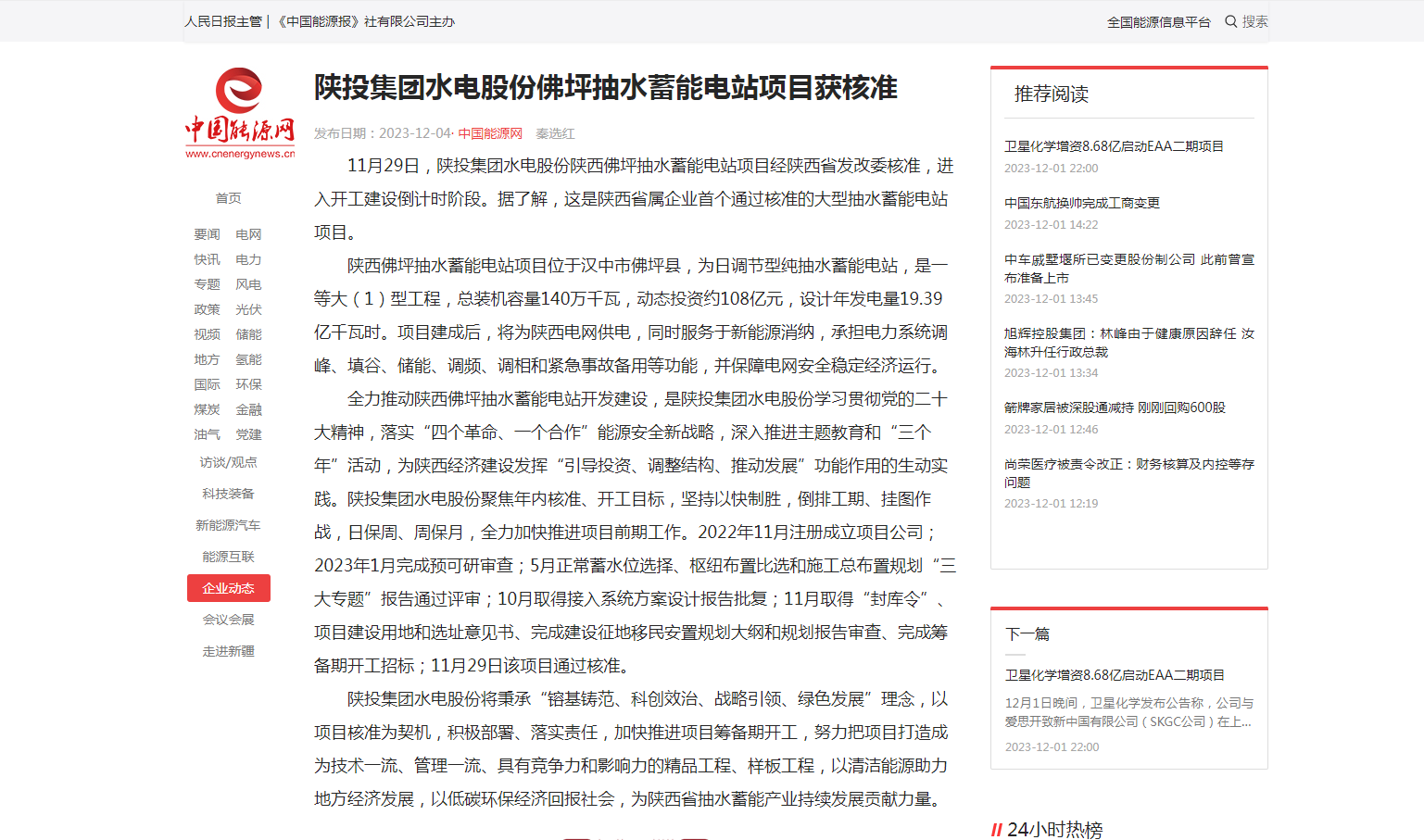
Task: Open recommended article about 卫星化学增资8.68亿
Action: [x=1114, y=146]
